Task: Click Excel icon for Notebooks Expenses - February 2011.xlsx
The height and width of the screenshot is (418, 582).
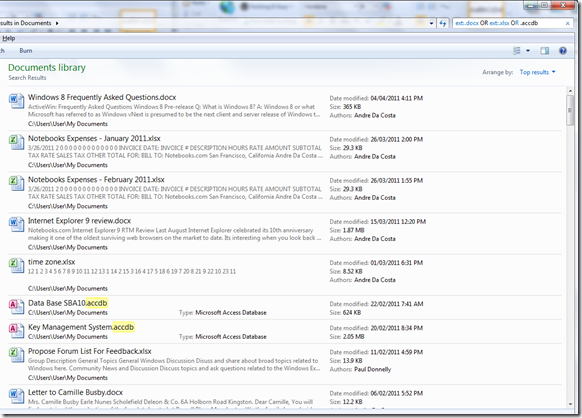Action: pyautogui.click(x=16, y=183)
